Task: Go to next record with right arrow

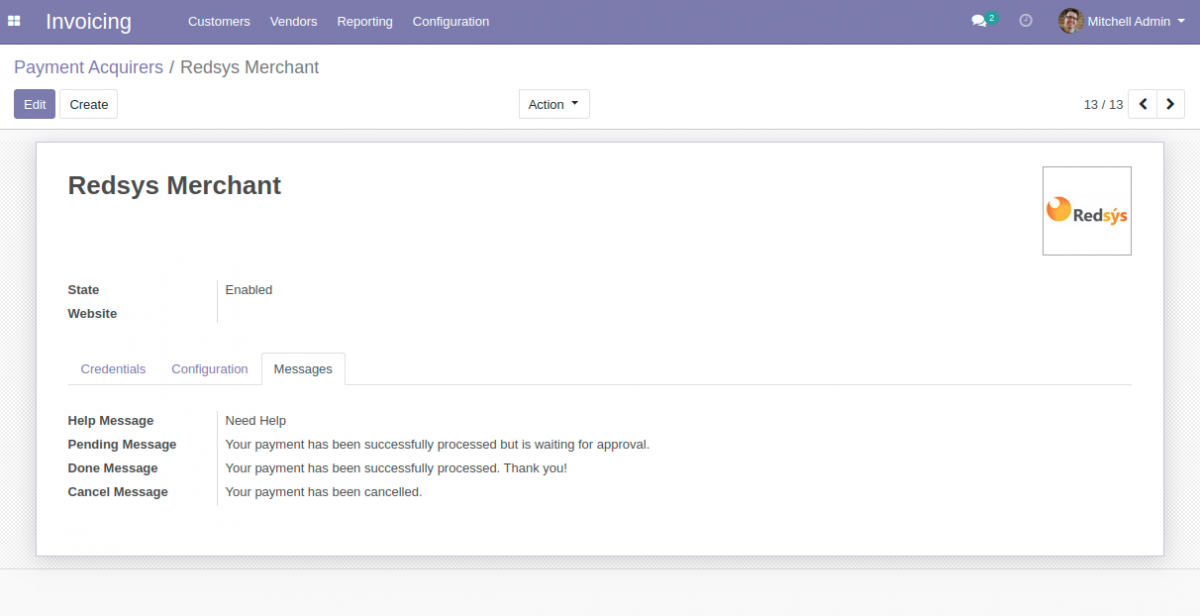Action: [1170, 104]
